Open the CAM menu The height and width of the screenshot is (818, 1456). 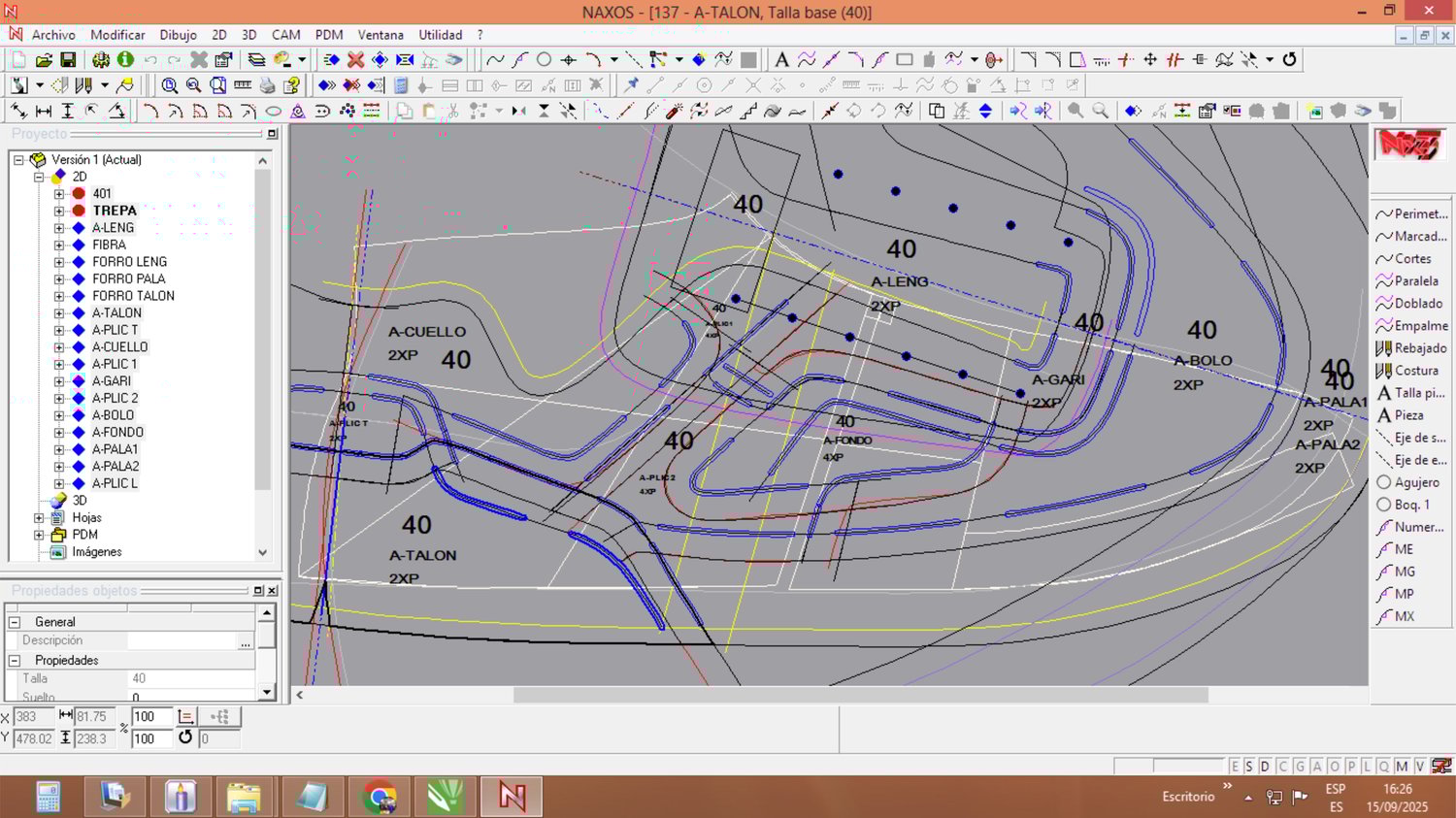(285, 35)
